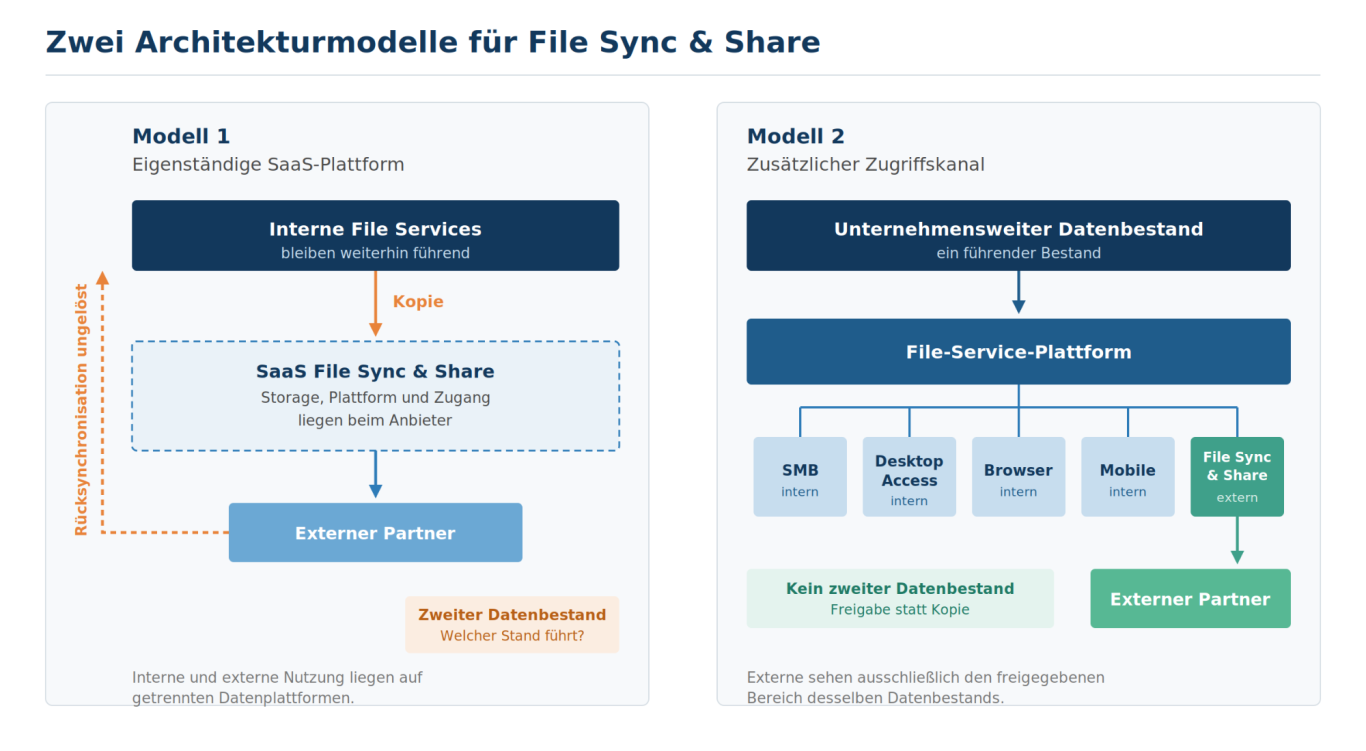The height and width of the screenshot is (751, 1366).
Task: Select the 'SaaS File Sync & Share' dashed box
Action: point(375,396)
